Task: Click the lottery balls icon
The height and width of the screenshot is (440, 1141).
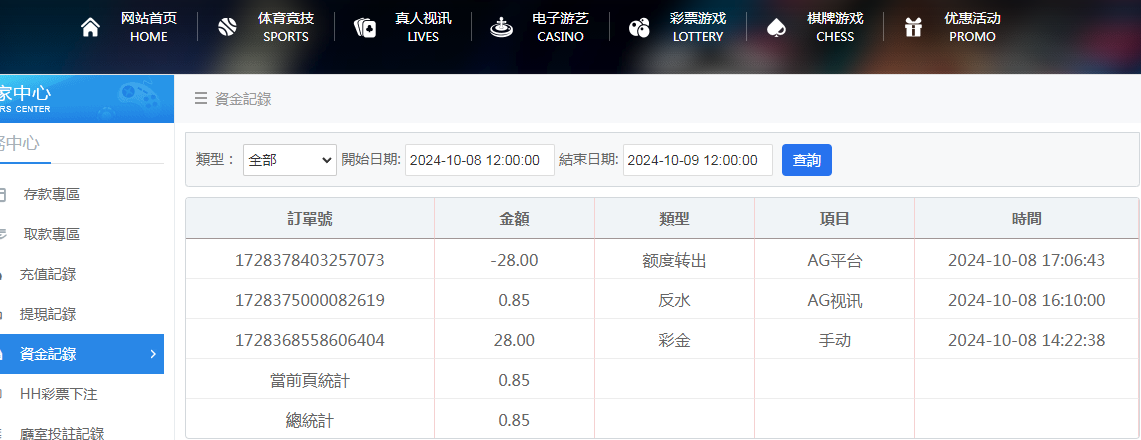Action: click(639, 28)
